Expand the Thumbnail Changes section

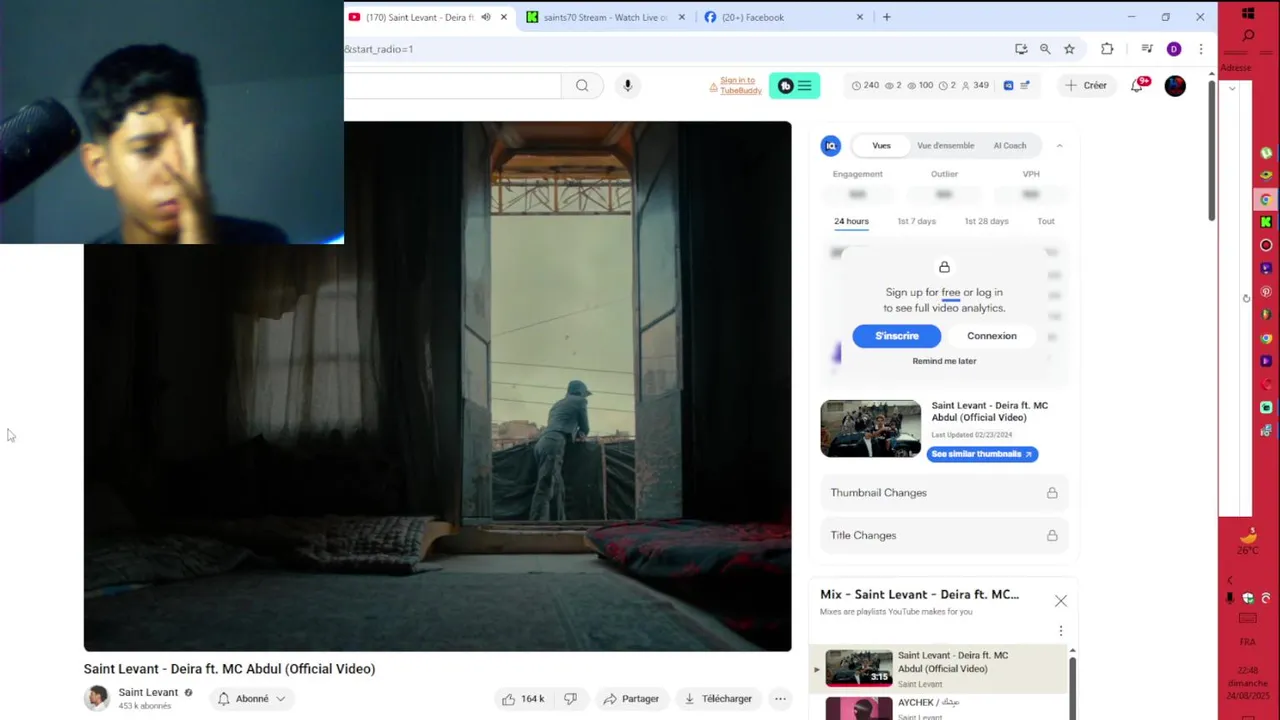pyautogui.click(x=944, y=493)
